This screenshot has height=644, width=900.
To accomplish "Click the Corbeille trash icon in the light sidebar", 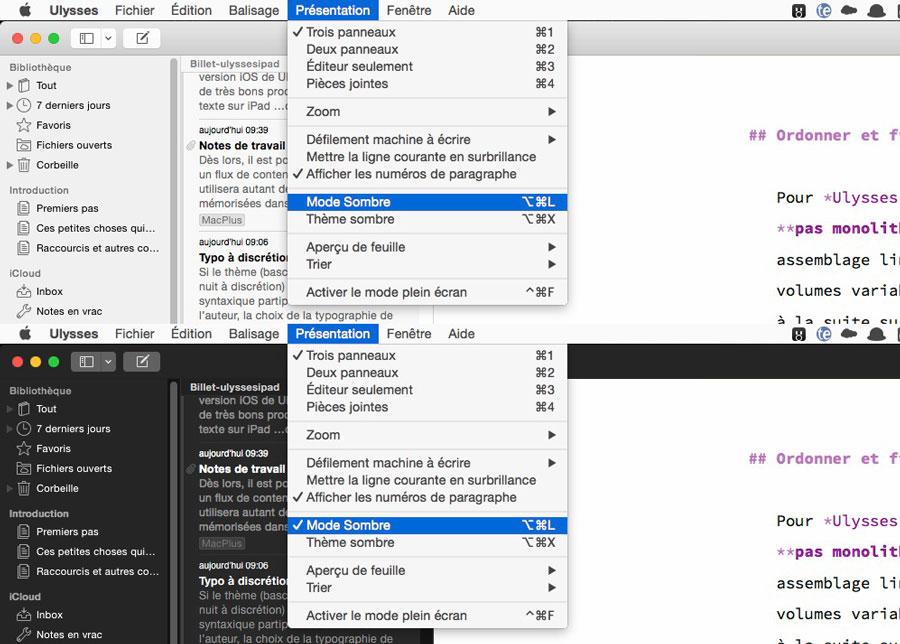I will tap(24, 165).
